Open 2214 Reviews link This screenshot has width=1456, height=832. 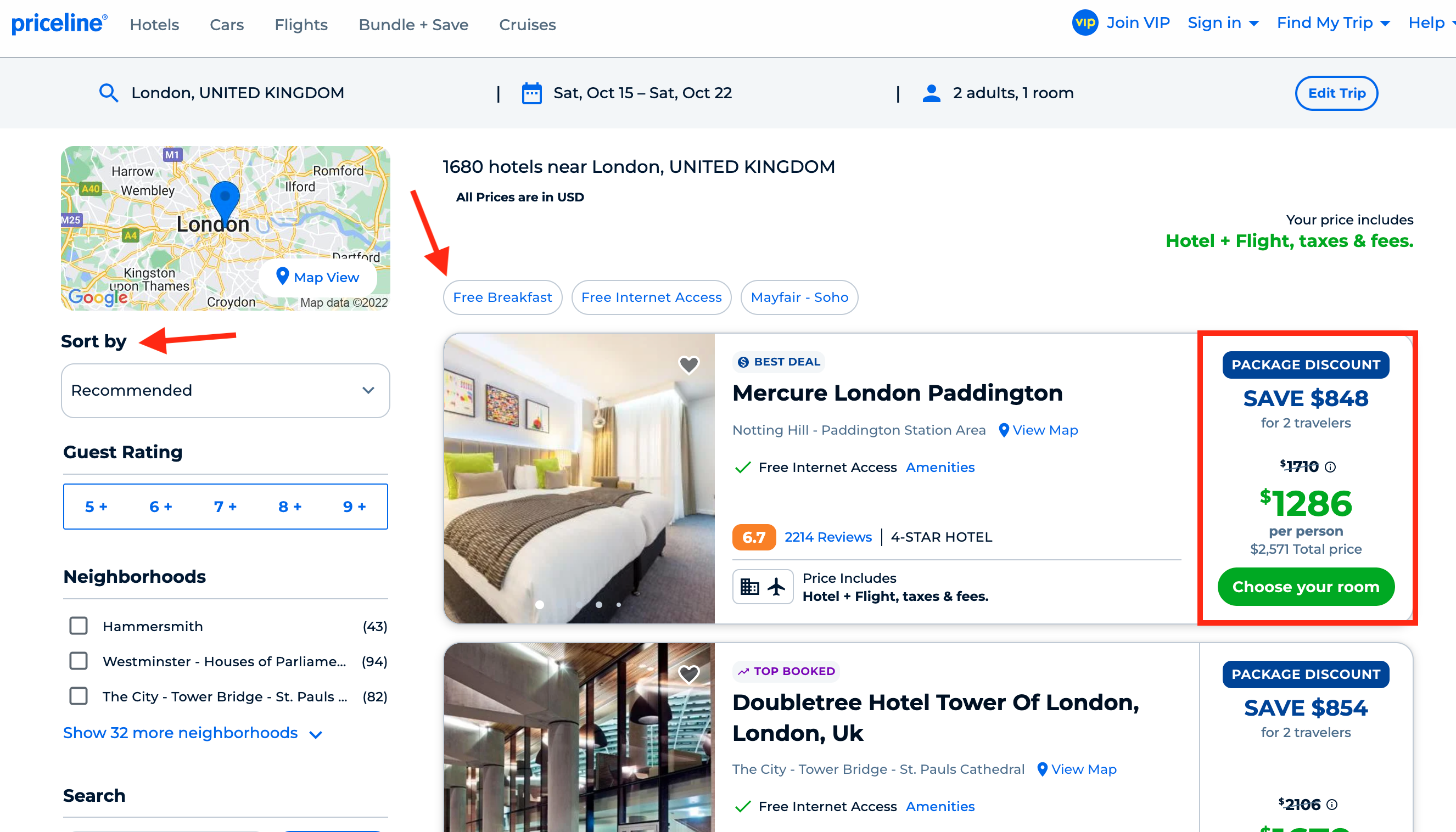(x=828, y=537)
